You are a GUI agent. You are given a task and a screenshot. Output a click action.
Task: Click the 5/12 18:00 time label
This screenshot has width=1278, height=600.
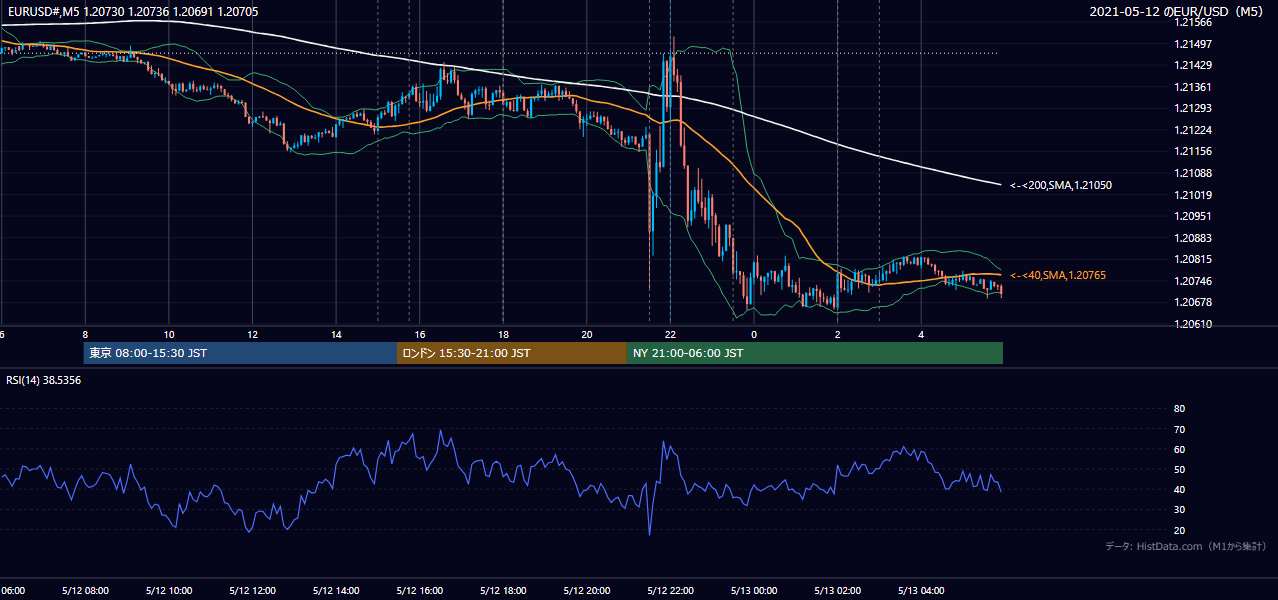pos(504,590)
